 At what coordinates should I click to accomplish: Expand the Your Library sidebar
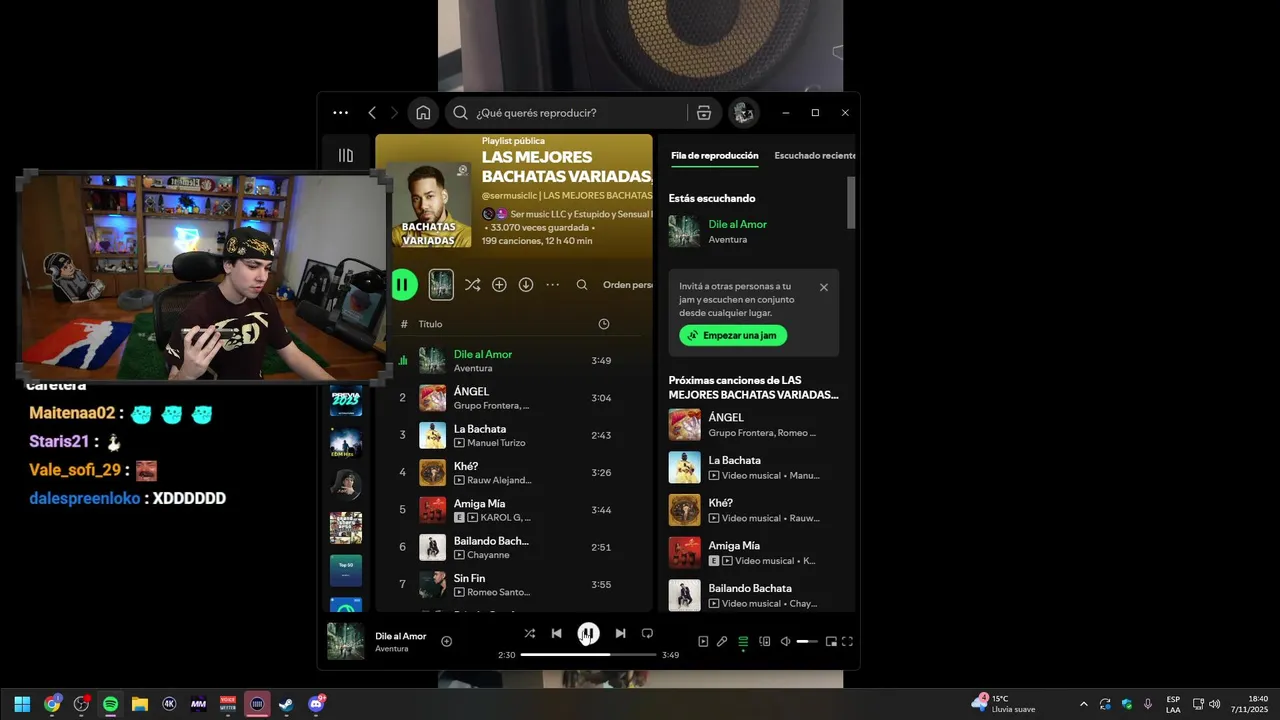346,155
